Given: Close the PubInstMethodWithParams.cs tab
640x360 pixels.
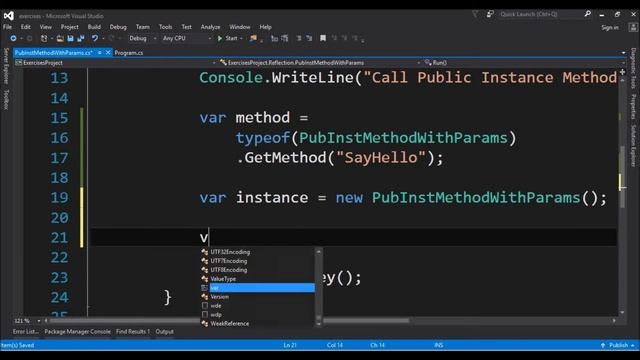Looking at the screenshot, I should pyautogui.click(x=108, y=53).
